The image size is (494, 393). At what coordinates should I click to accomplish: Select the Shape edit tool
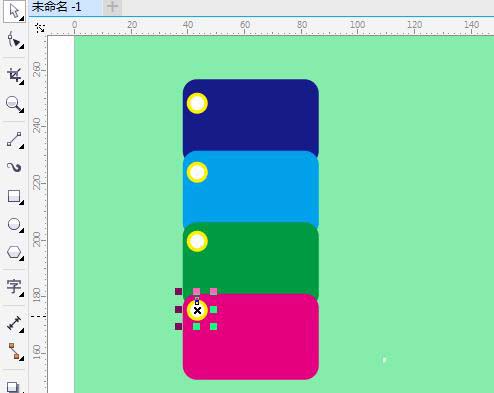pos(14,40)
